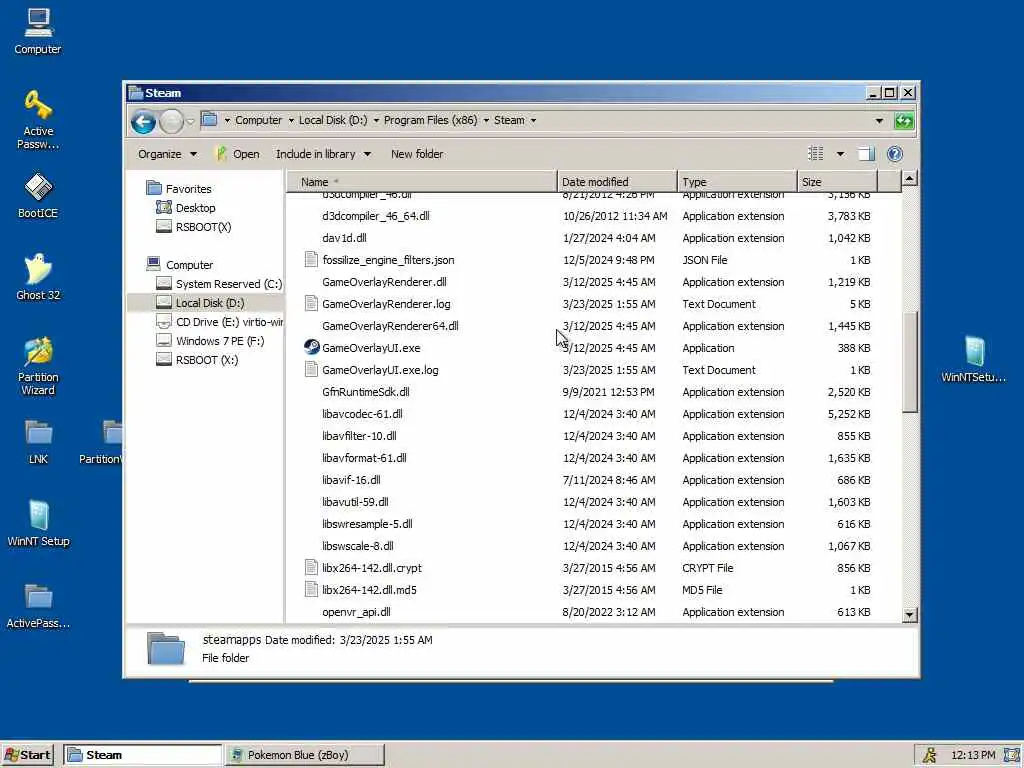Sort by Type column header

737,182
